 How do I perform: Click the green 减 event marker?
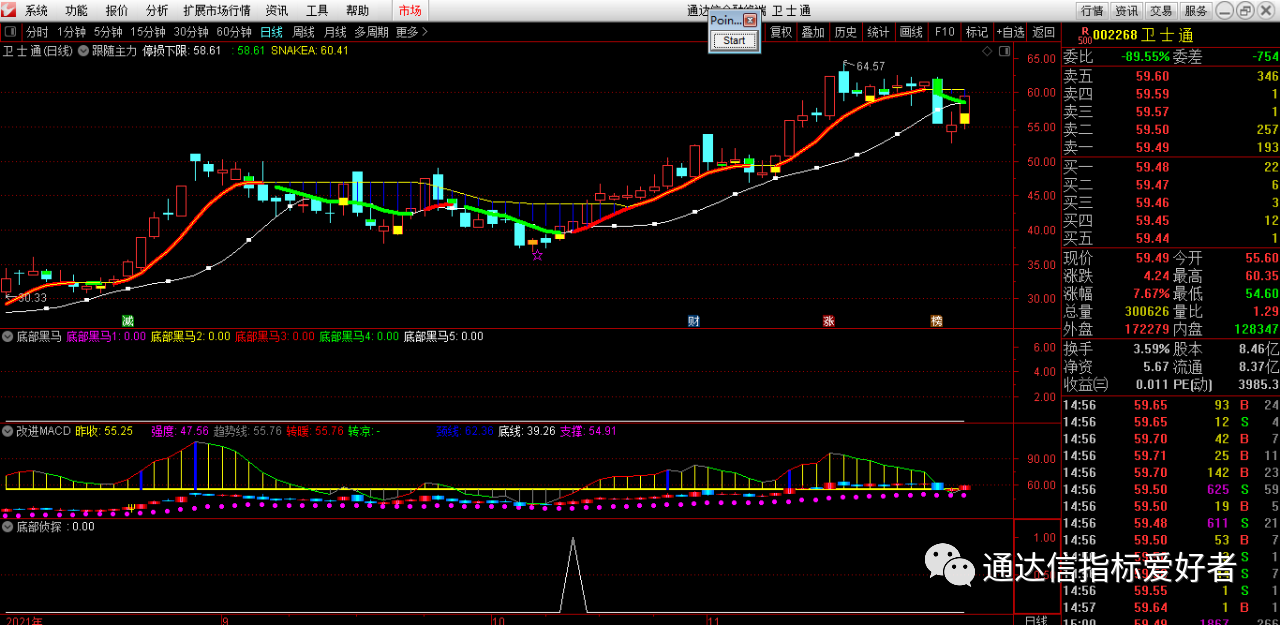127,321
